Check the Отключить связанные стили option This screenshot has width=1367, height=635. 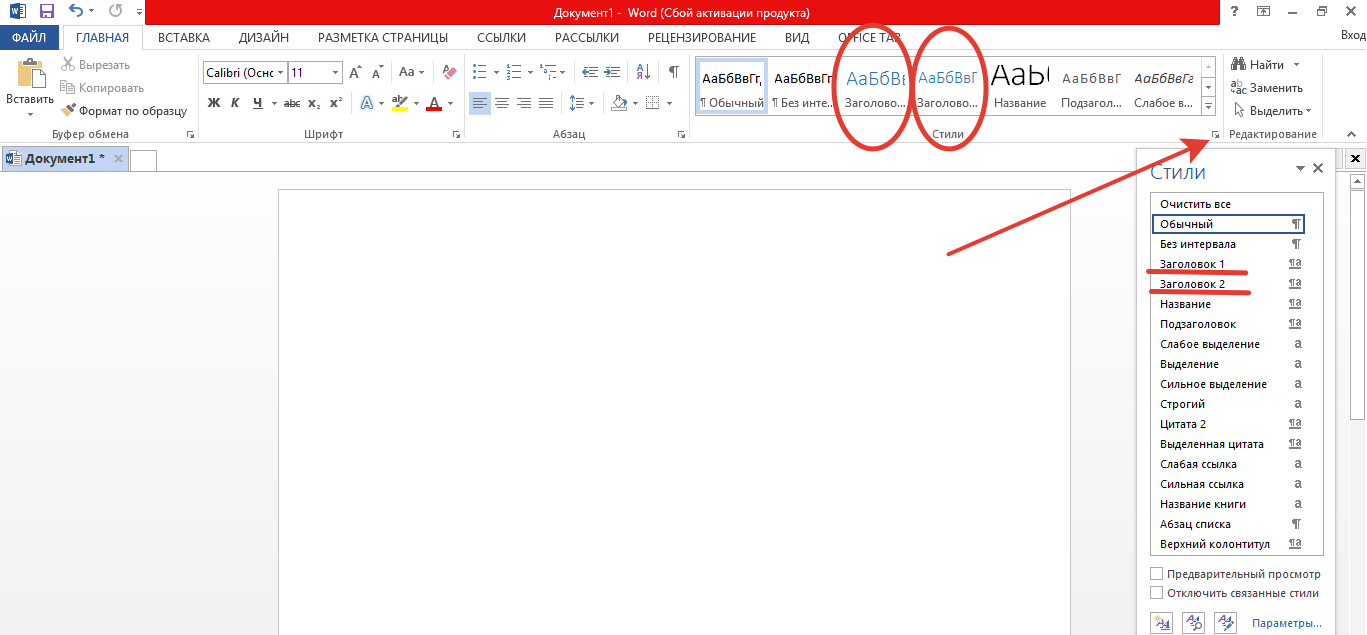tap(1157, 593)
